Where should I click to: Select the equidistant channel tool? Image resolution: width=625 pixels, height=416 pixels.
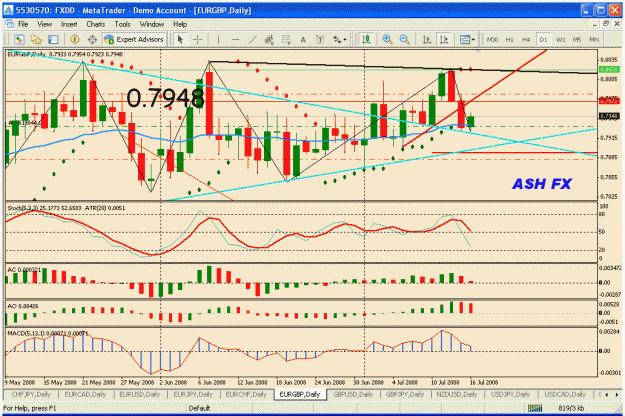coord(269,39)
